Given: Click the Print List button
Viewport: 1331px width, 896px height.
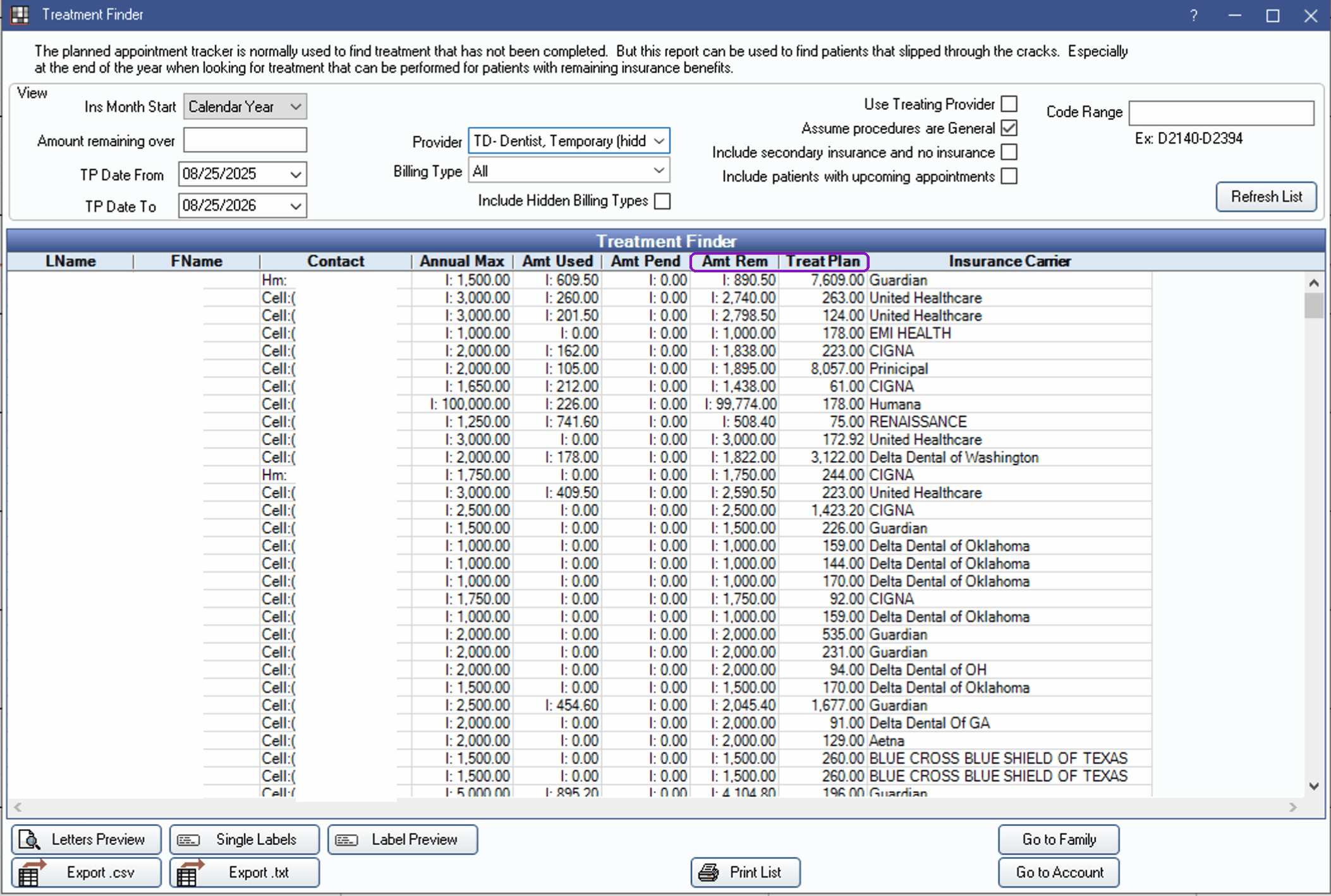Looking at the screenshot, I should coord(746,873).
